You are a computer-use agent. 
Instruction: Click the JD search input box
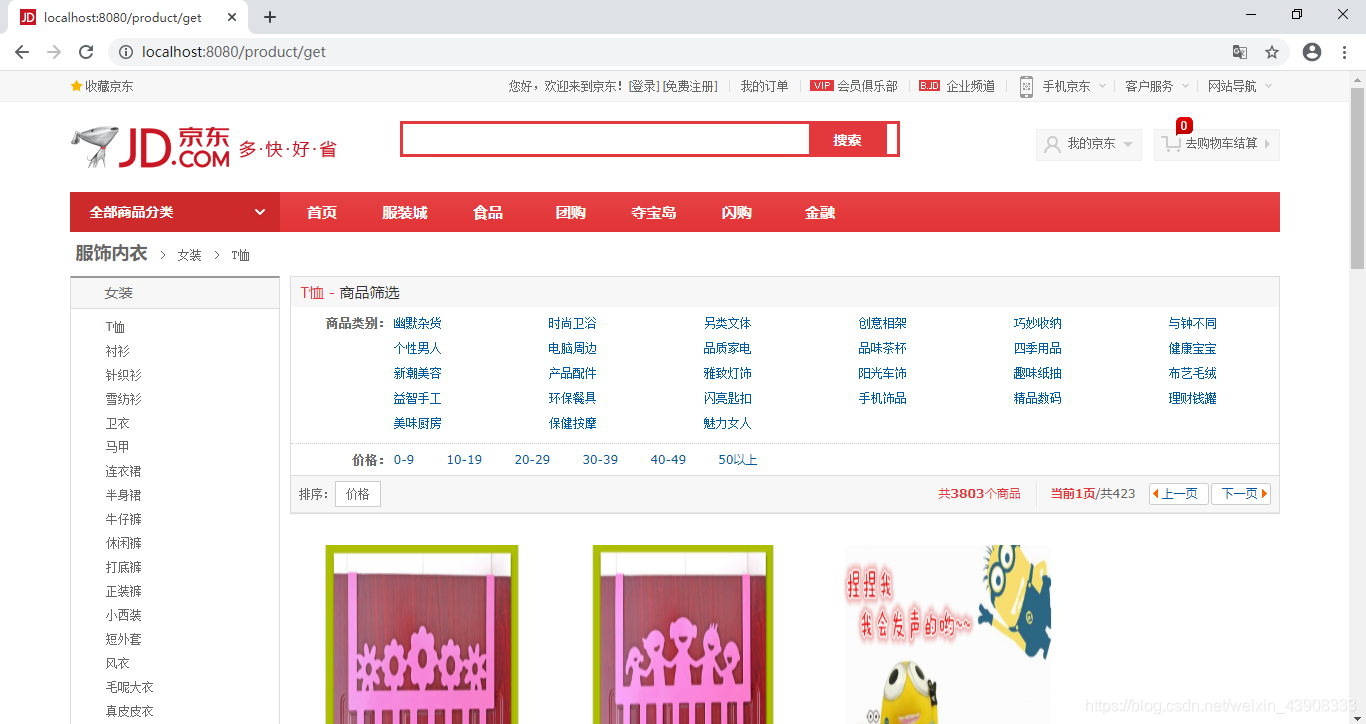606,140
